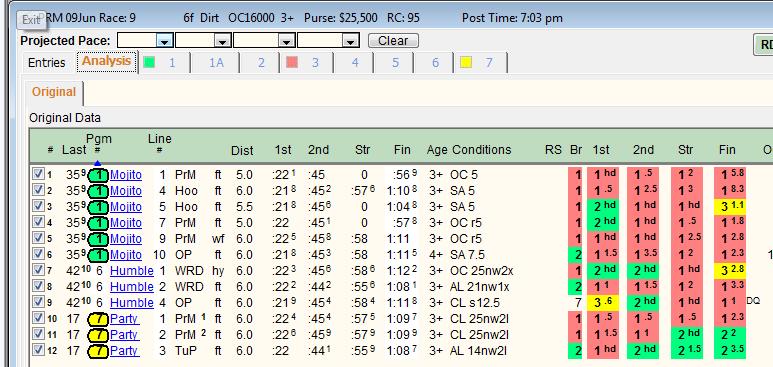This screenshot has height=367, width=773.
Task: Sort by the Conditions column header
Action: click(482, 149)
